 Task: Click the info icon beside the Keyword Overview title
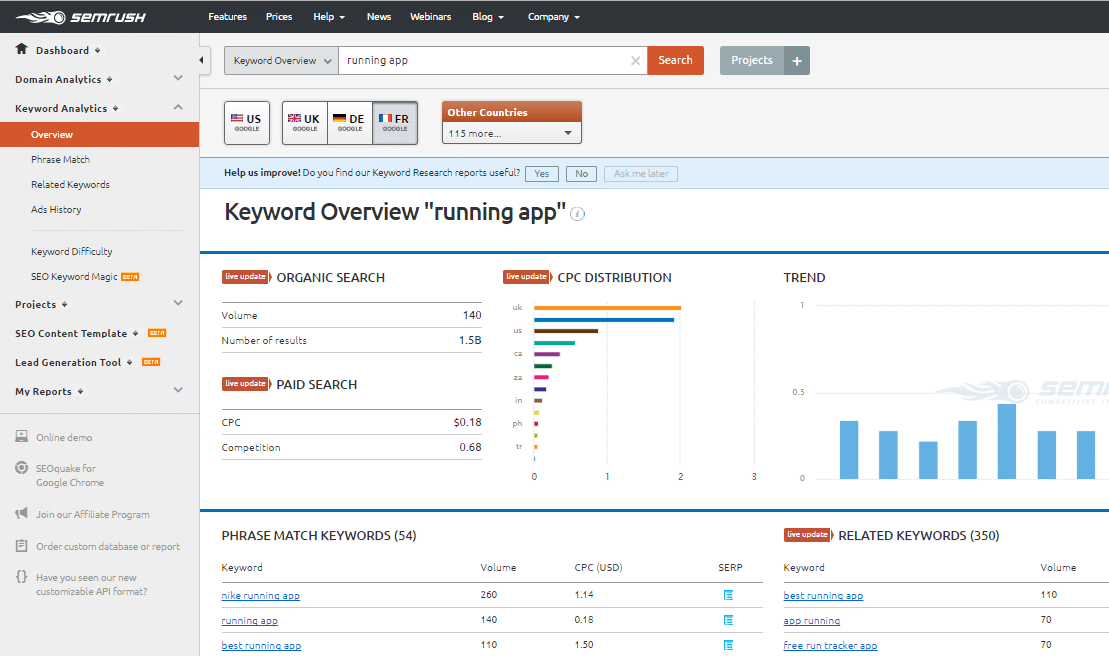coord(577,213)
